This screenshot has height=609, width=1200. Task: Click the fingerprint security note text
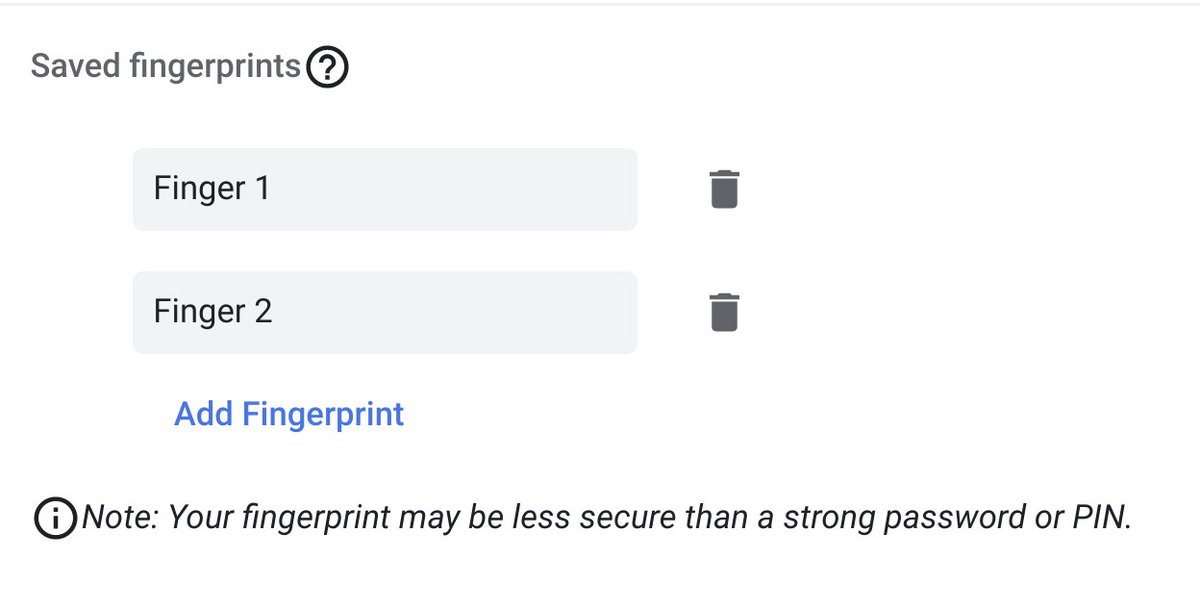coord(606,518)
